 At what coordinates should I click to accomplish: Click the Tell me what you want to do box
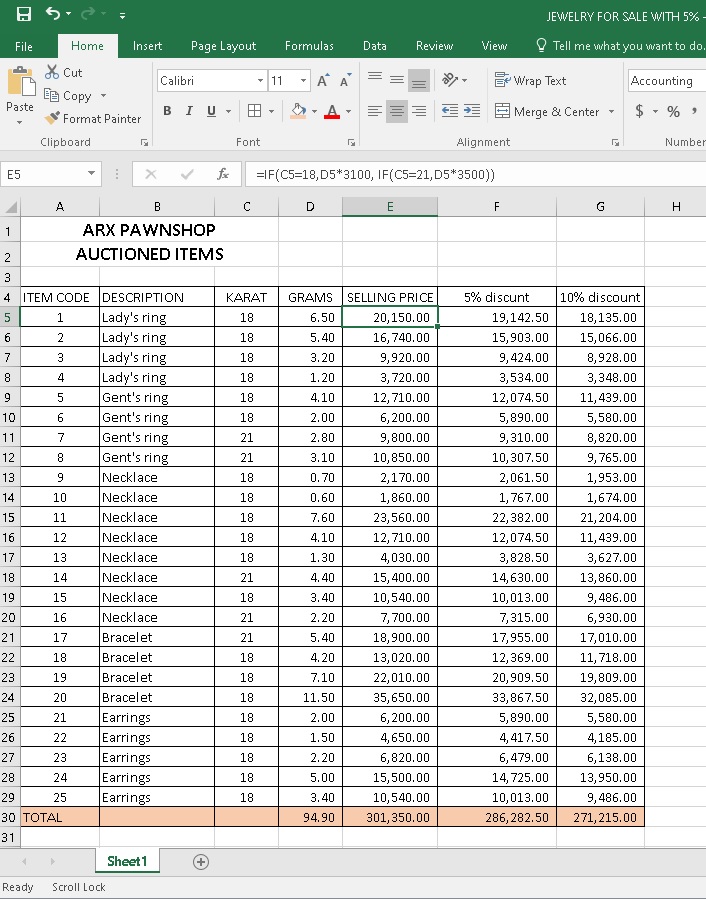click(619, 46)
